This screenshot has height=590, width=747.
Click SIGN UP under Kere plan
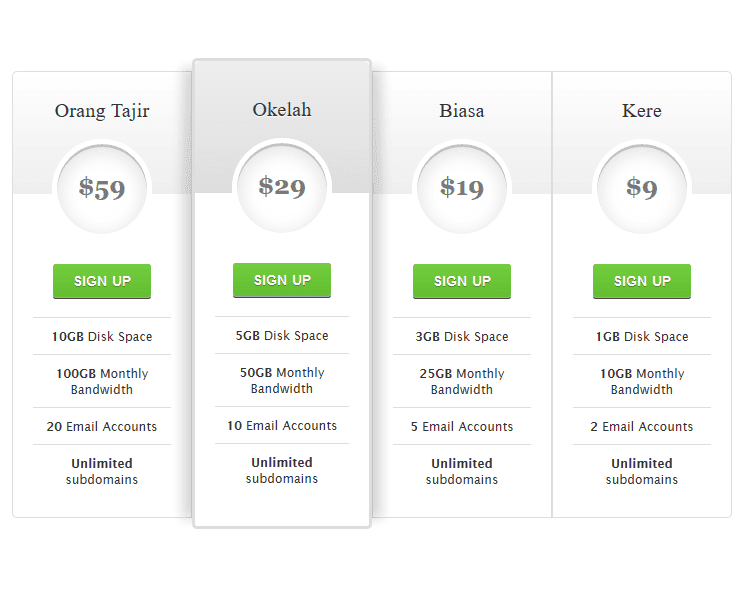pyautogui.click(x=642, y=281)
